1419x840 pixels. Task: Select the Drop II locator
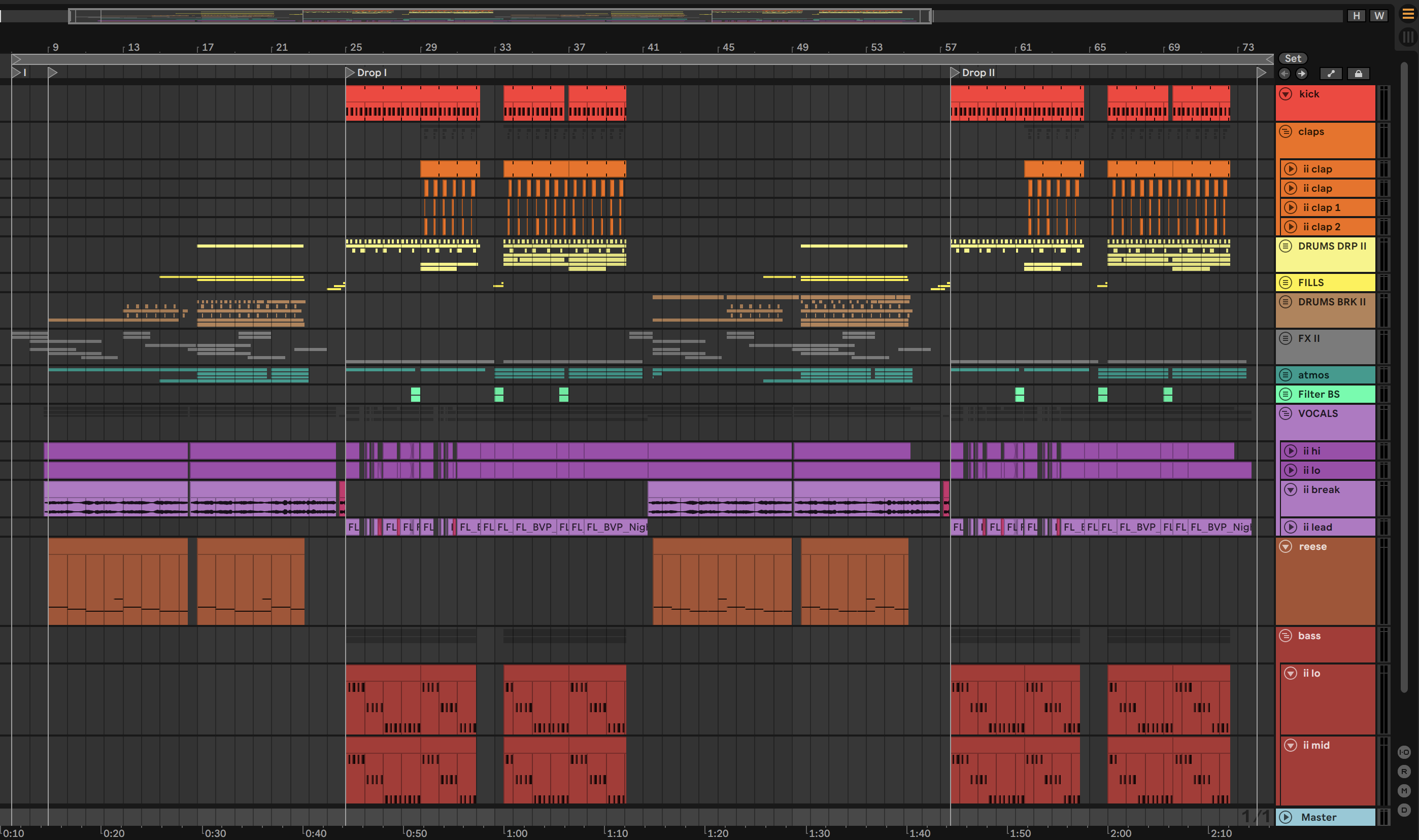click(972, 73)
